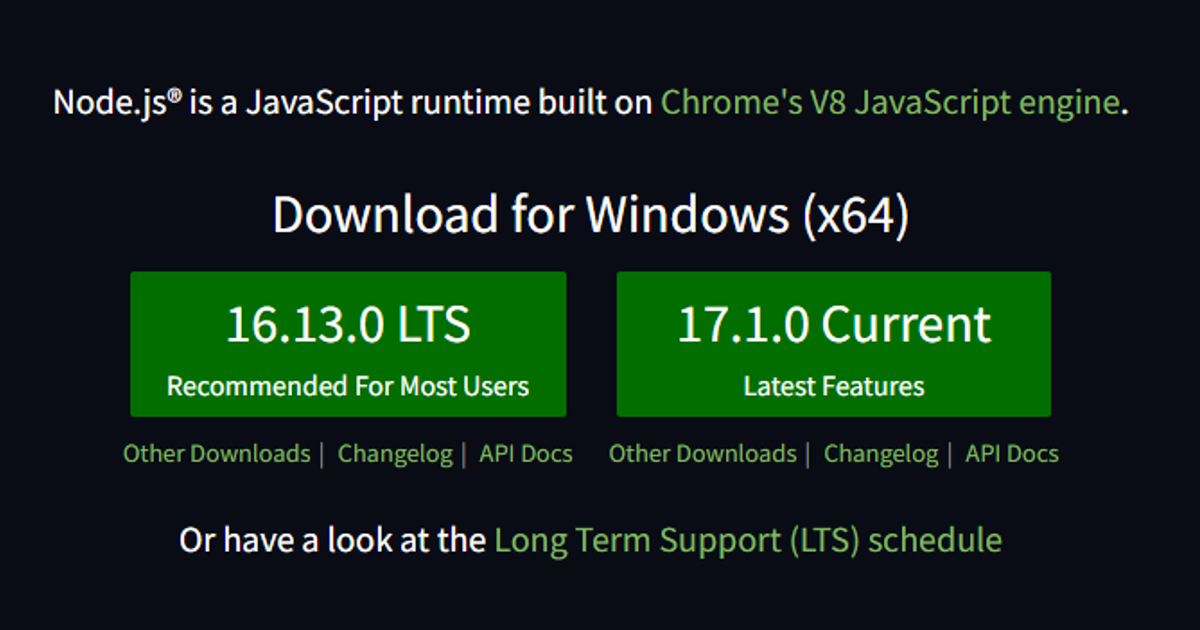The image size is (1200, 630).
Task: Open the Long Term Support (LTS) schedule
Action: pos(748,541)
